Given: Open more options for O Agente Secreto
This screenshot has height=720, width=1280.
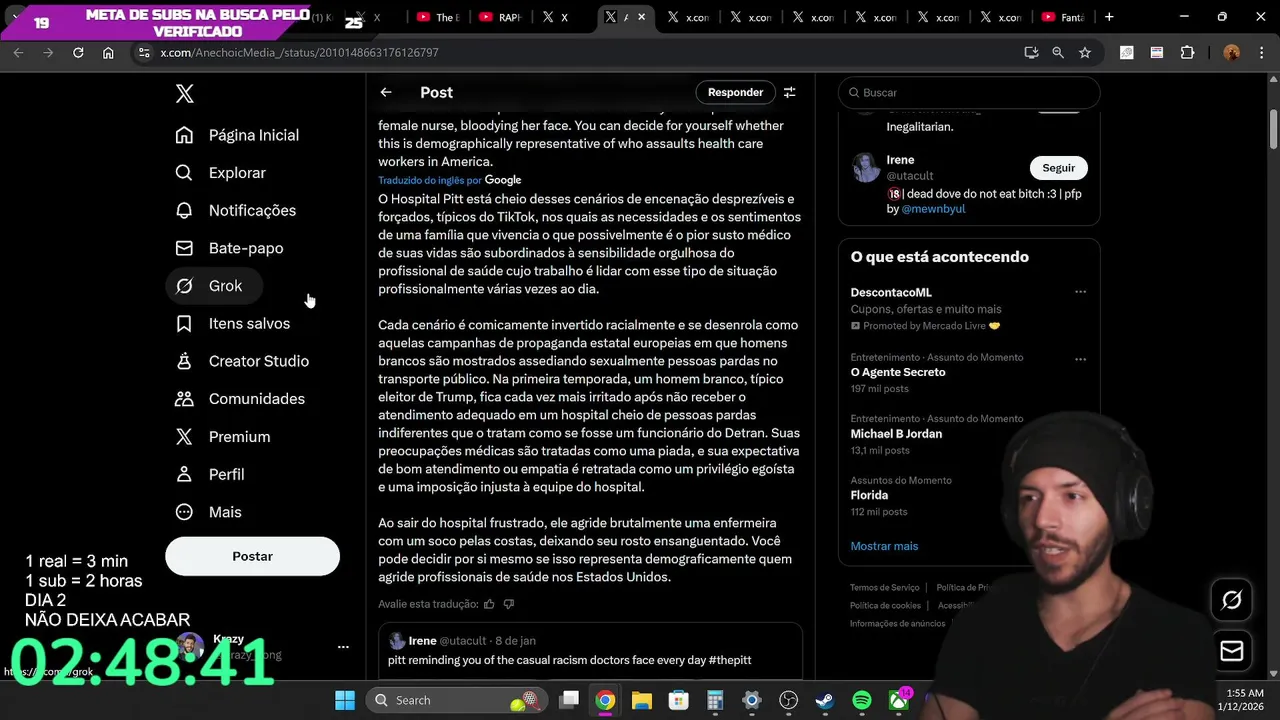Looking at the screenshot, I should pos(1080,358).
